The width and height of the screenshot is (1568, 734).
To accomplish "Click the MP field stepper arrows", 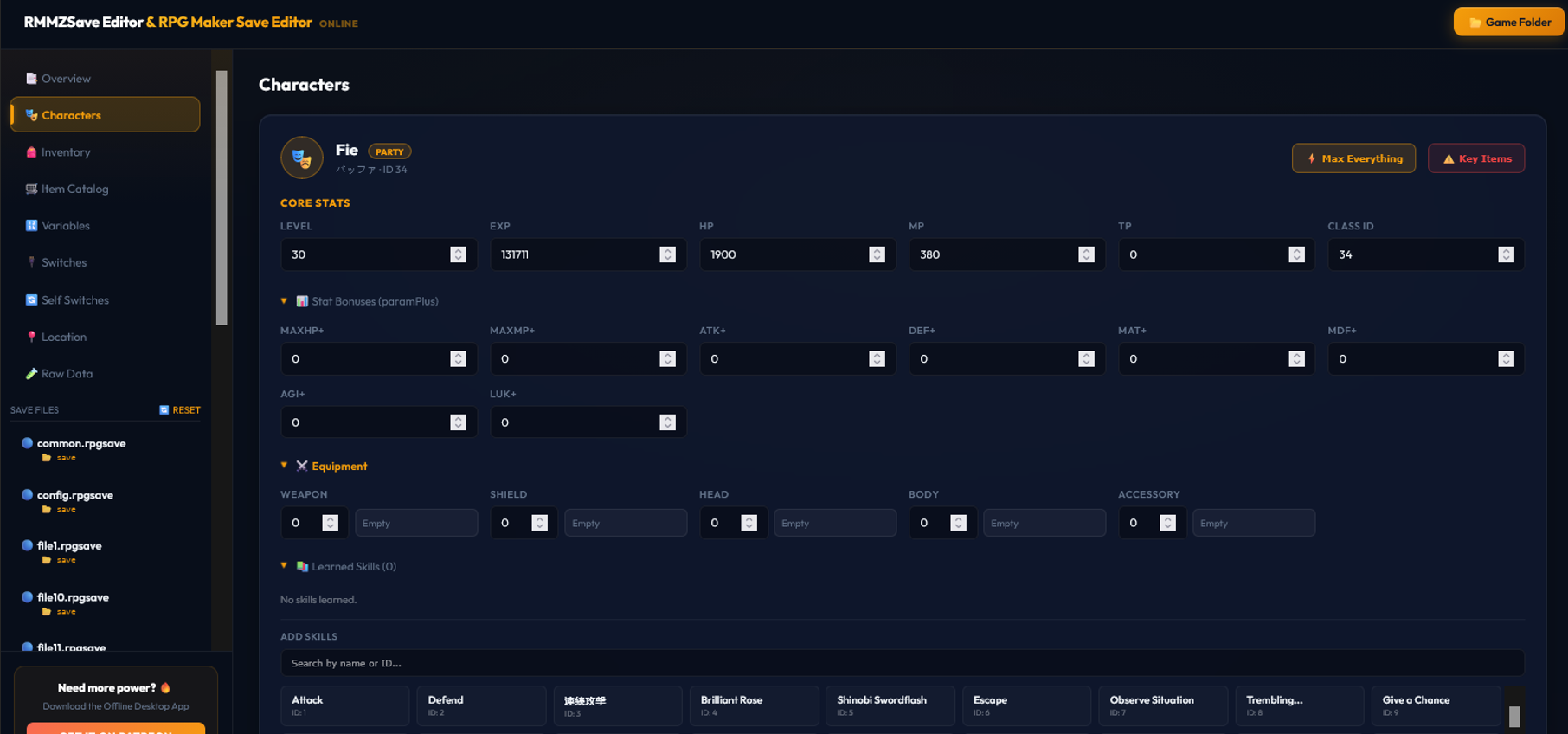I will click(1086, 254).
